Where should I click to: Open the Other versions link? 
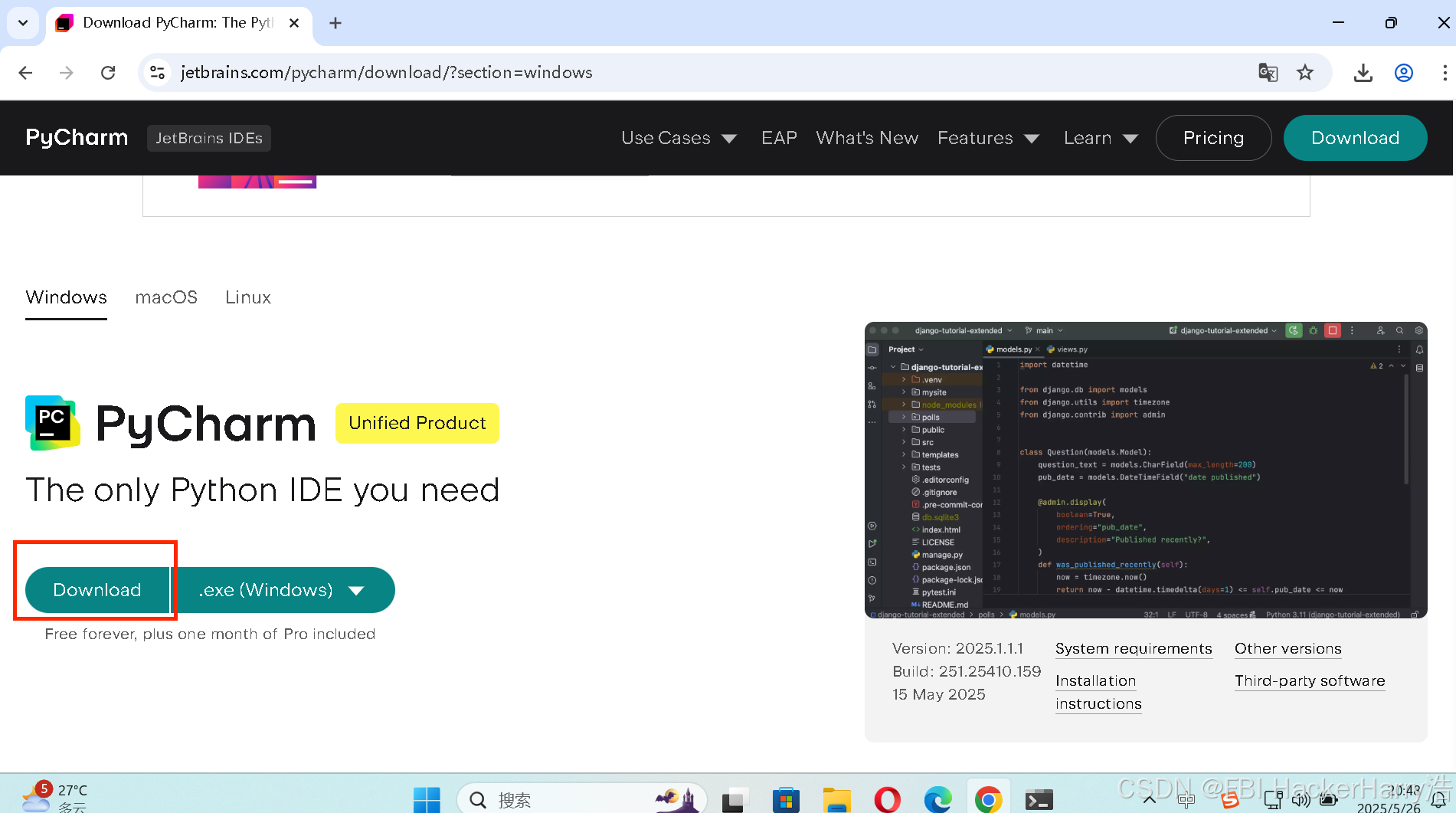(x=1287, y=649)
